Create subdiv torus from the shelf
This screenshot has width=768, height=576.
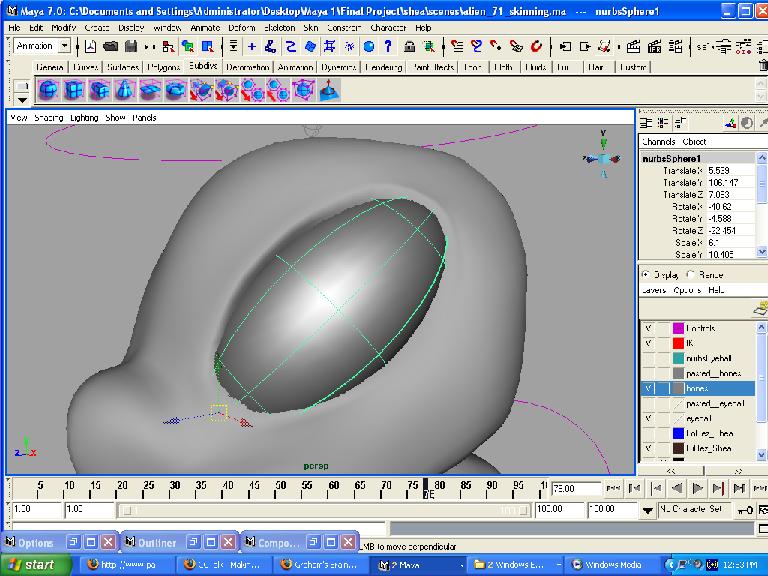coord(175,91)
